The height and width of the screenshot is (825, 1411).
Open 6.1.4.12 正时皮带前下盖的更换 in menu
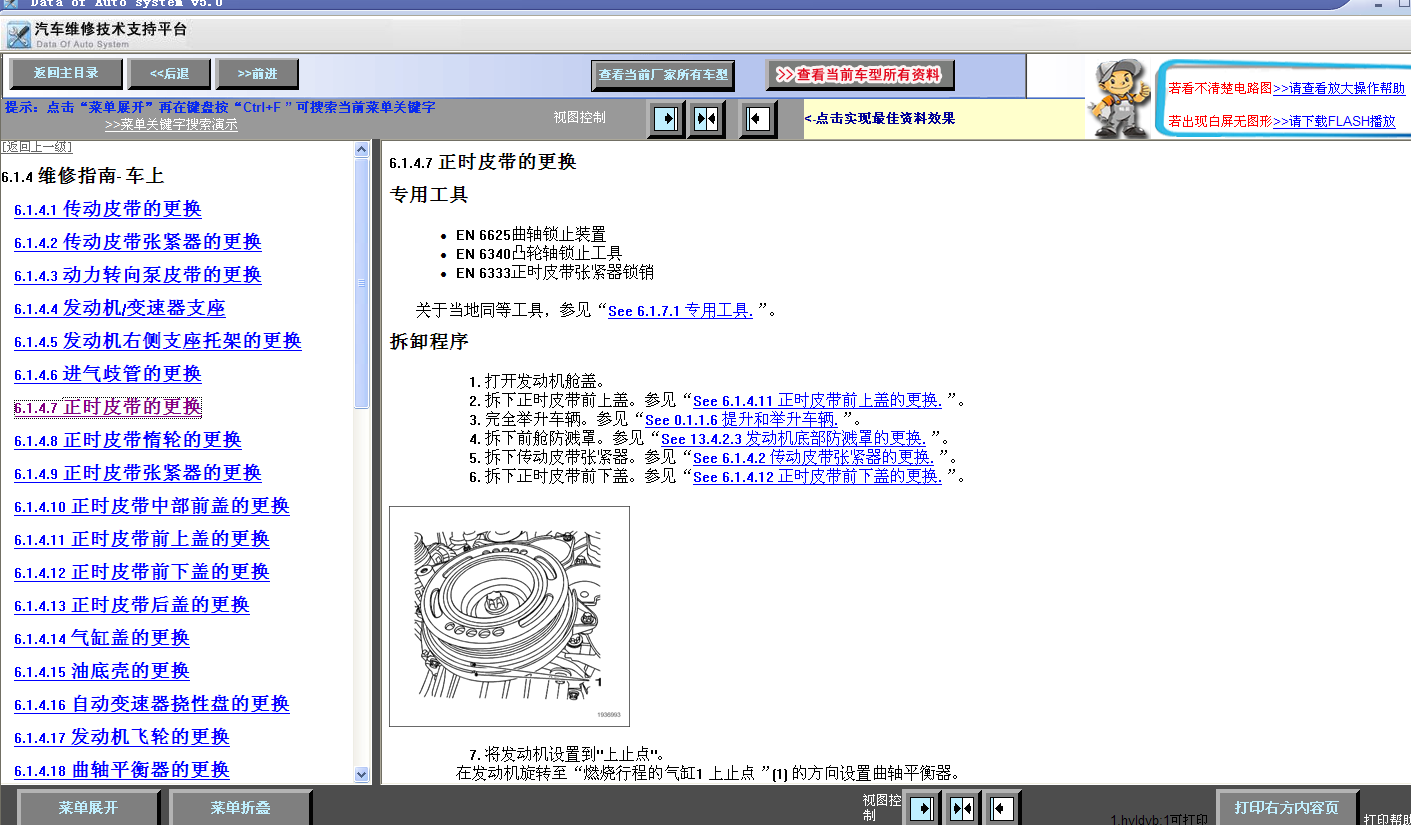tap(142, 572)
